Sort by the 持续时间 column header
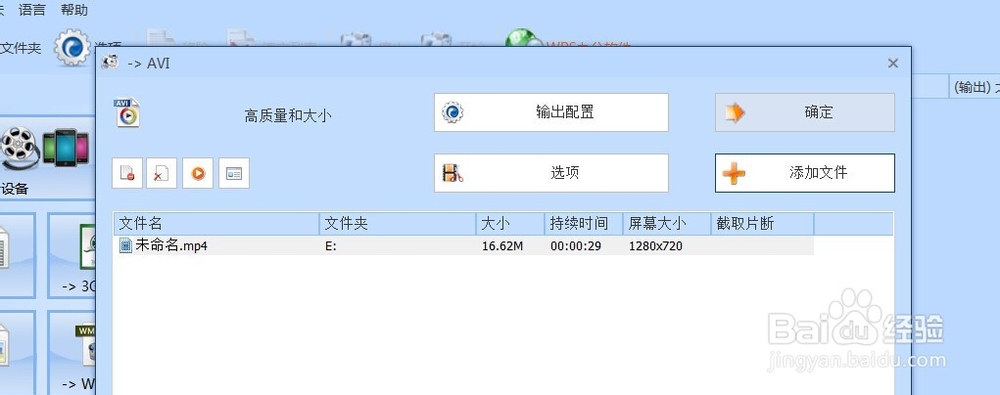This screenshot has width=1000, height=395. 584,224
